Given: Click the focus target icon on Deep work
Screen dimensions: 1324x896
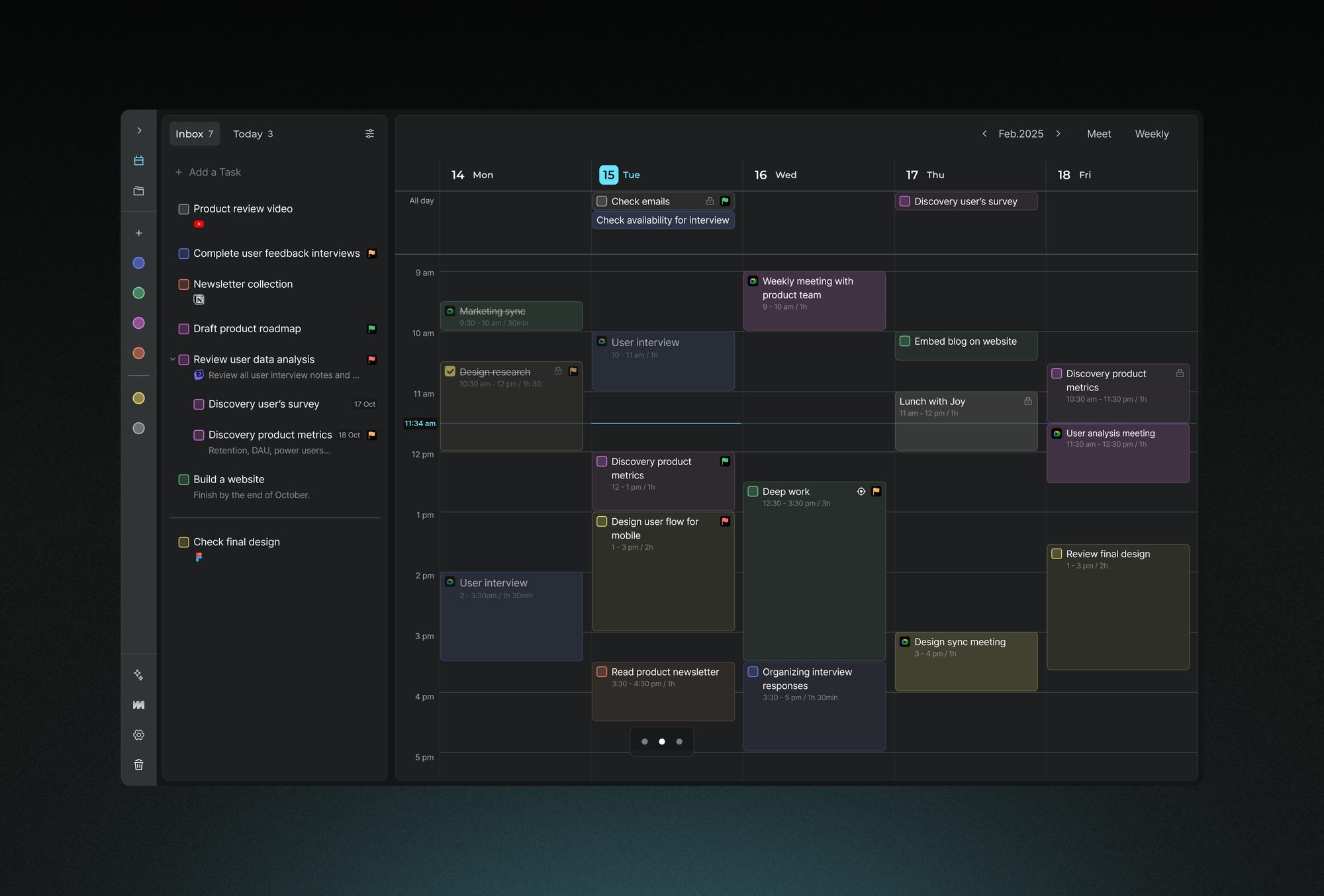Looking at the screenshot, I should click(x=861, y=491).
